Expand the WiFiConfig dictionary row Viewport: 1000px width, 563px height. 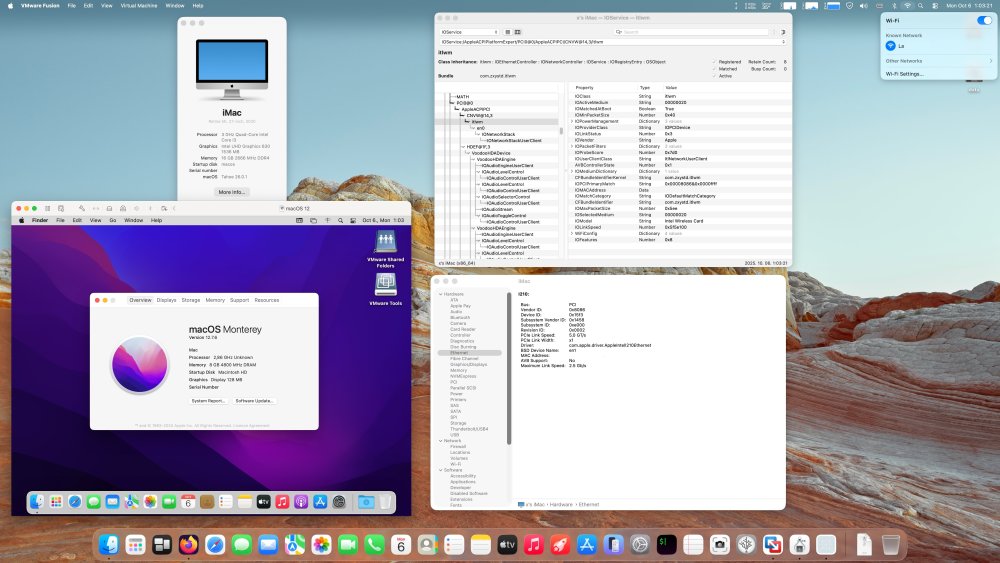click(572, 233)
